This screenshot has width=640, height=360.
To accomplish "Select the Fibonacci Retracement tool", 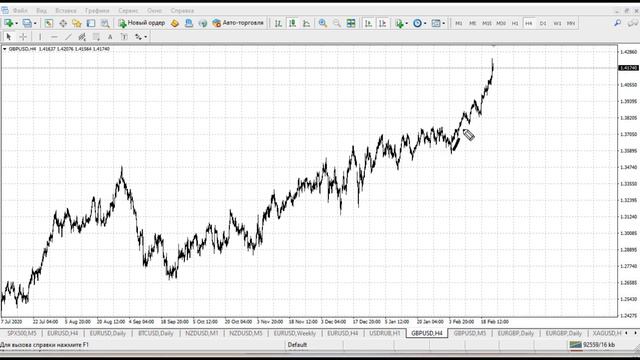I will pyautogui.click(x=96, y=37).
